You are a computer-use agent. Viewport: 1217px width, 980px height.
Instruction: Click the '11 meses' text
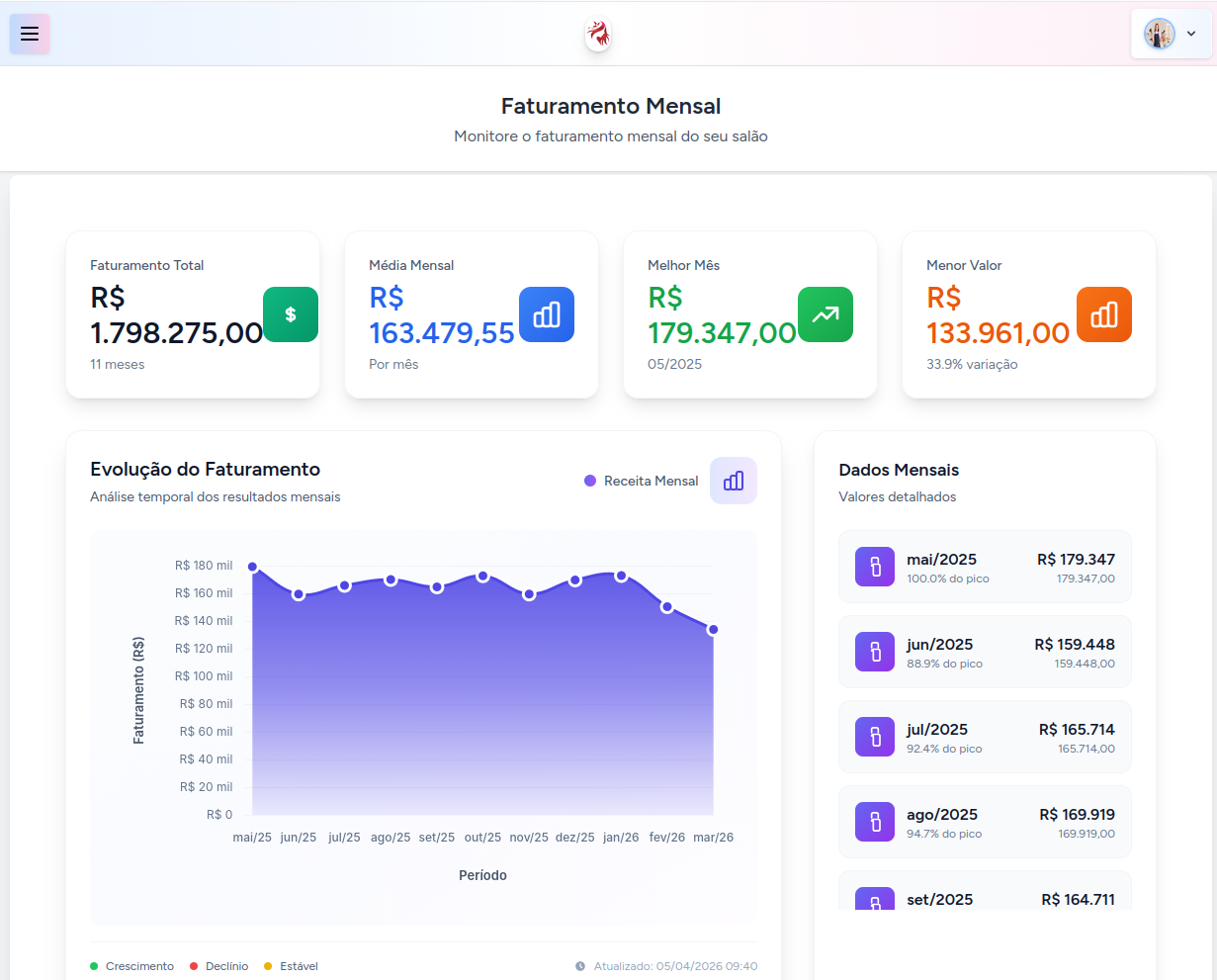118,364
